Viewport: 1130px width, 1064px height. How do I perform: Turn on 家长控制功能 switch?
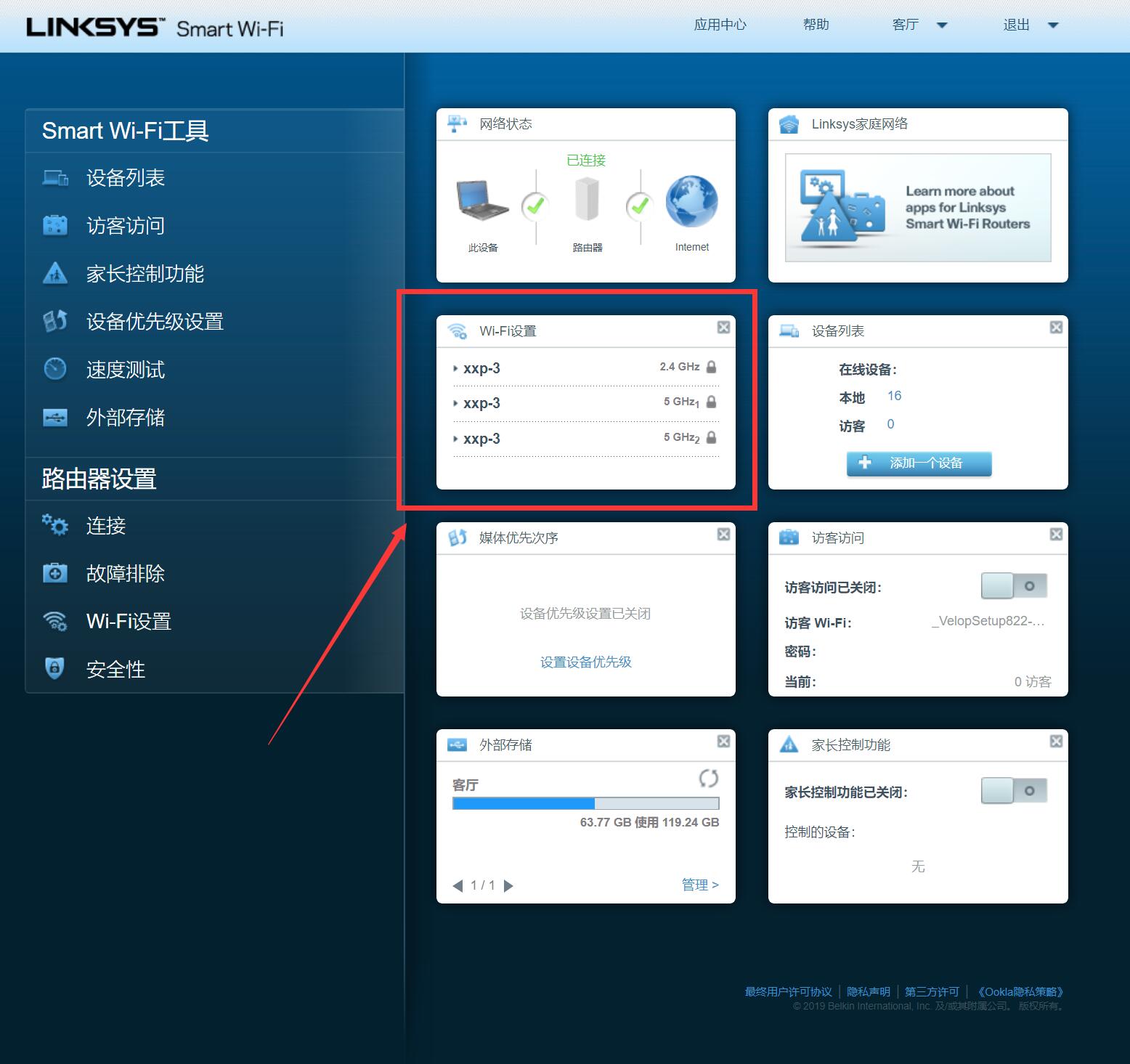pyautogui.click(x=1014, y=791)
